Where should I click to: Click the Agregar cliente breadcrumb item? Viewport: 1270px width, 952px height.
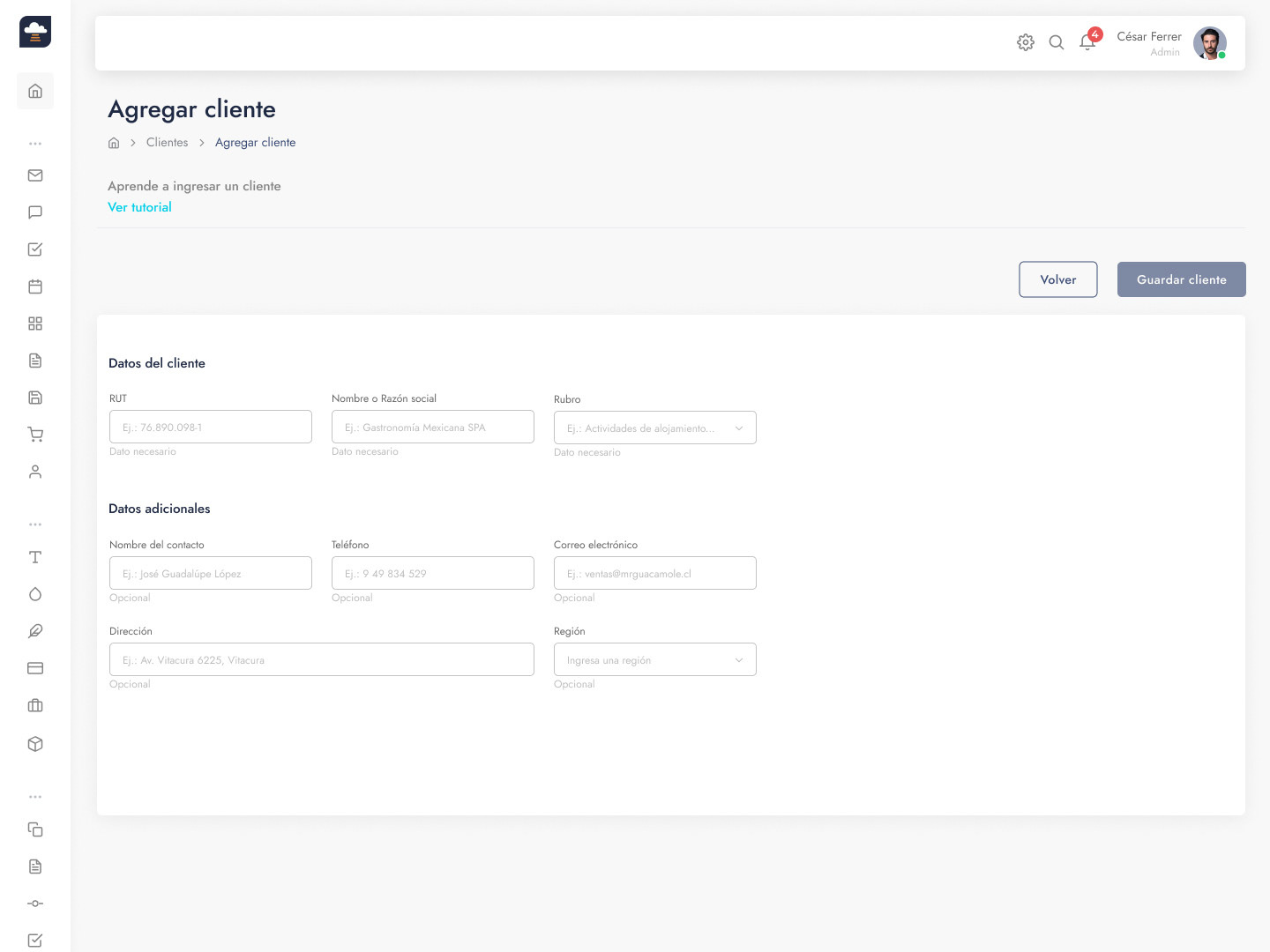[x=256, y=143]
